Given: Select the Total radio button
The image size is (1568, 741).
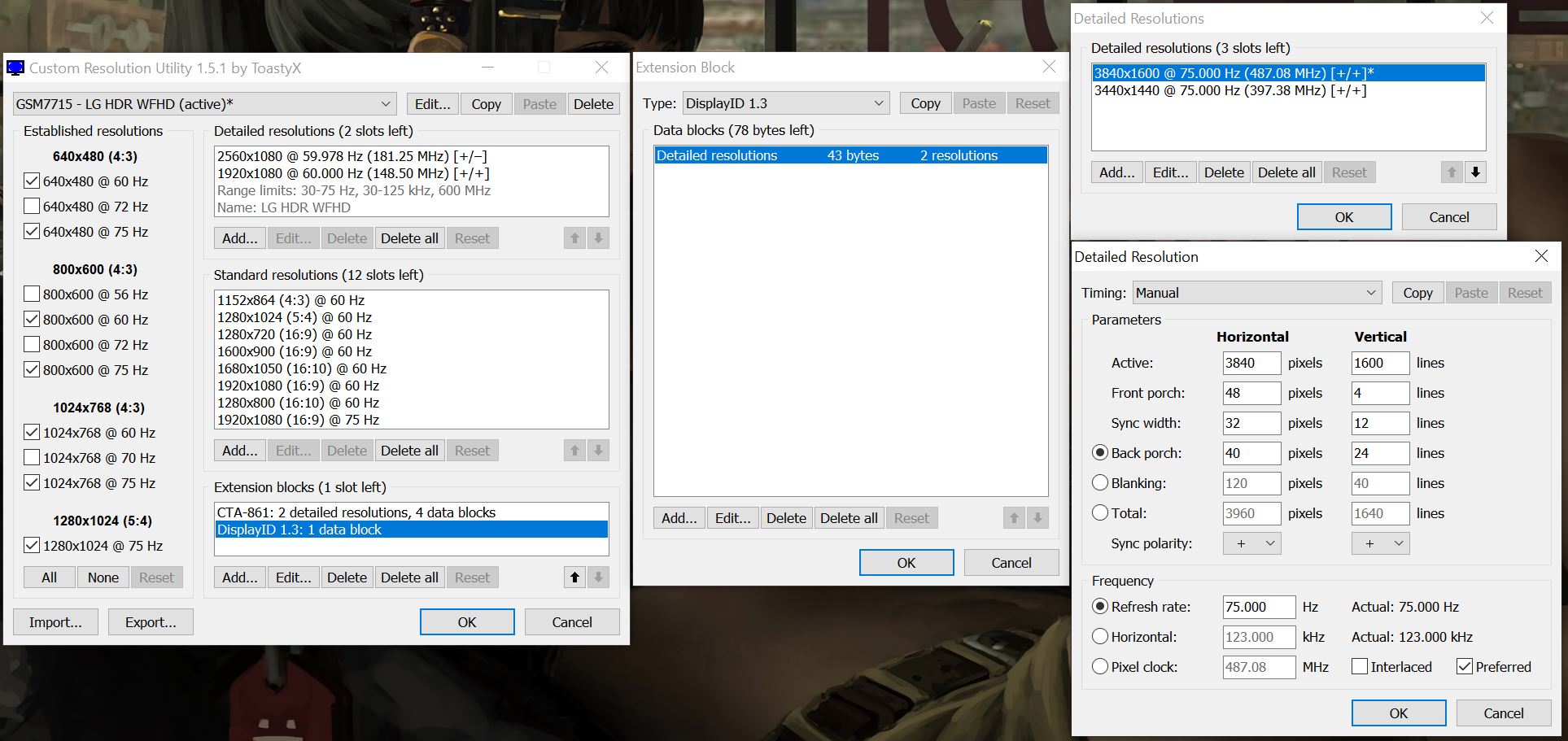Looking at the screenshot, I should pos(1100,513).
